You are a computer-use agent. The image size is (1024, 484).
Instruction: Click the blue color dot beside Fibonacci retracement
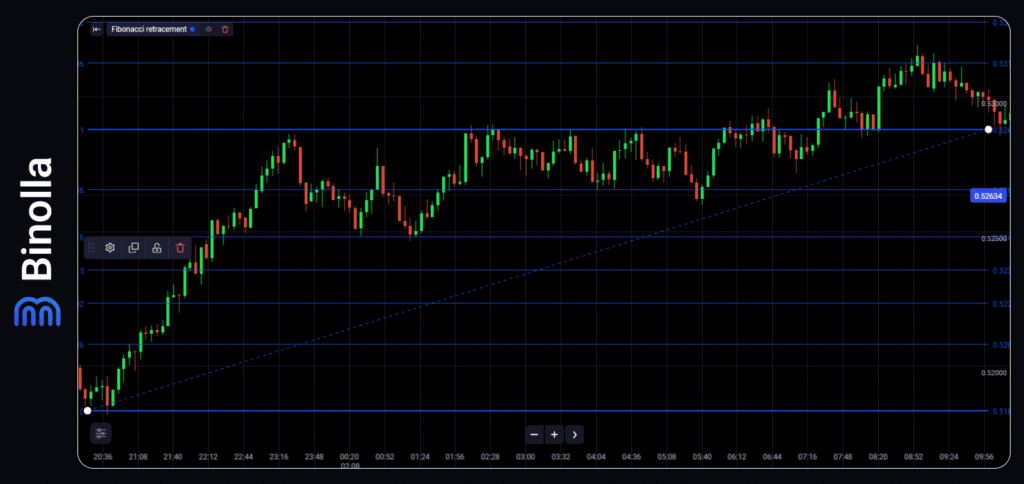(193, 29)
